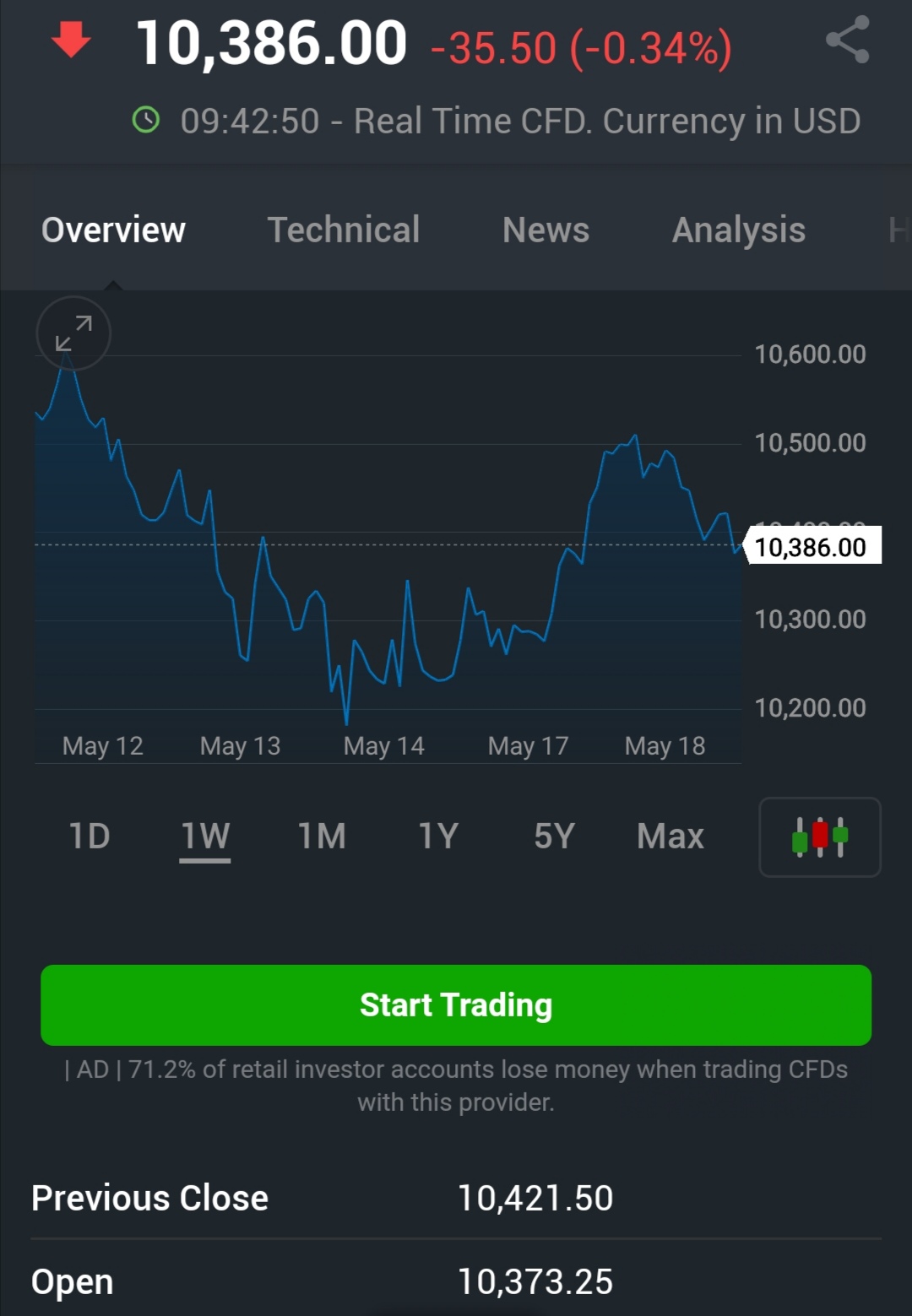Screen dimensions: 912x1316
Task: Select the 1M time range
Action: click(x=322, y=837)
